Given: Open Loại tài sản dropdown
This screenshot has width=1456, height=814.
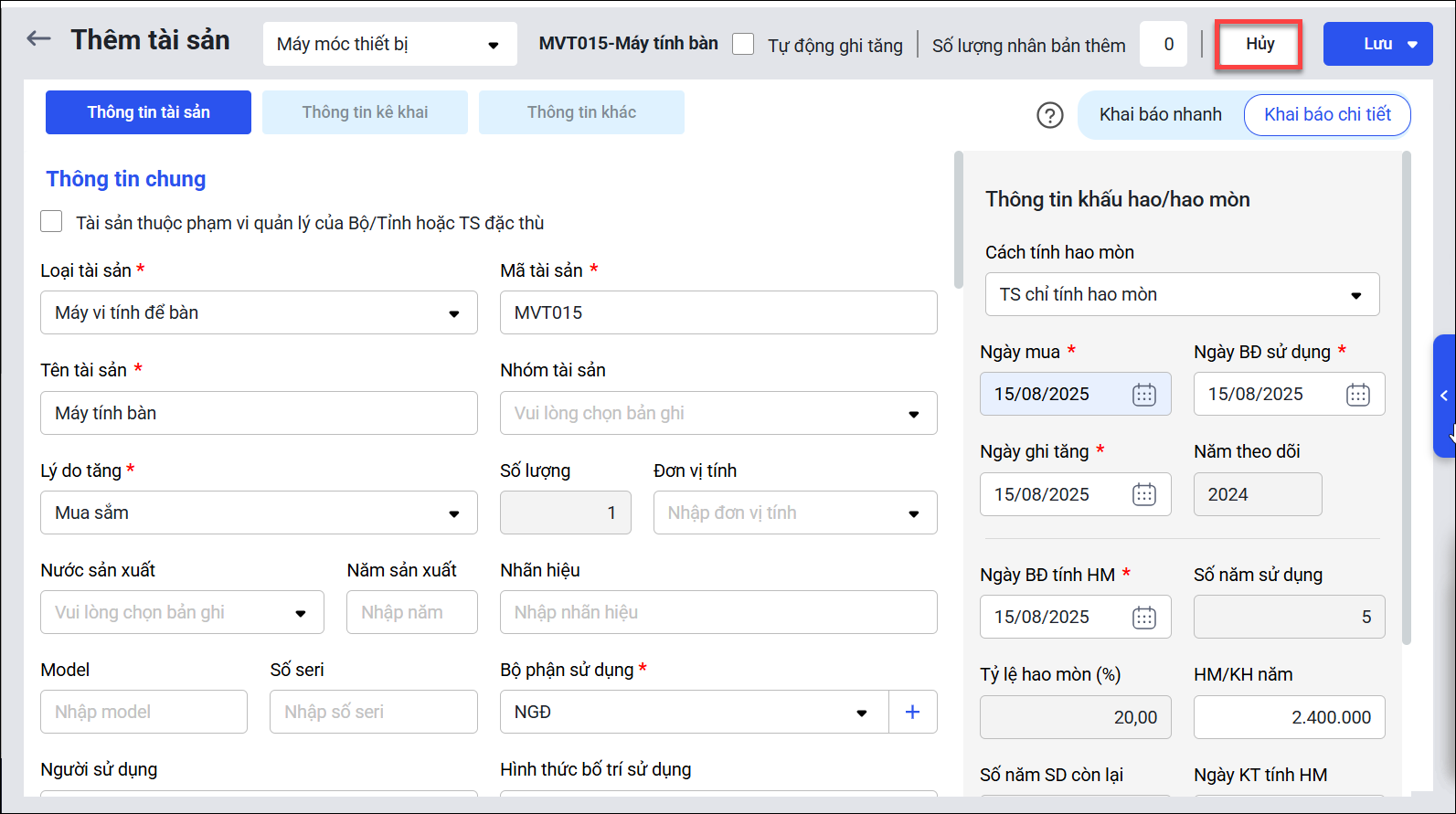Looking at the screenshot, I should tap(259, 313).
